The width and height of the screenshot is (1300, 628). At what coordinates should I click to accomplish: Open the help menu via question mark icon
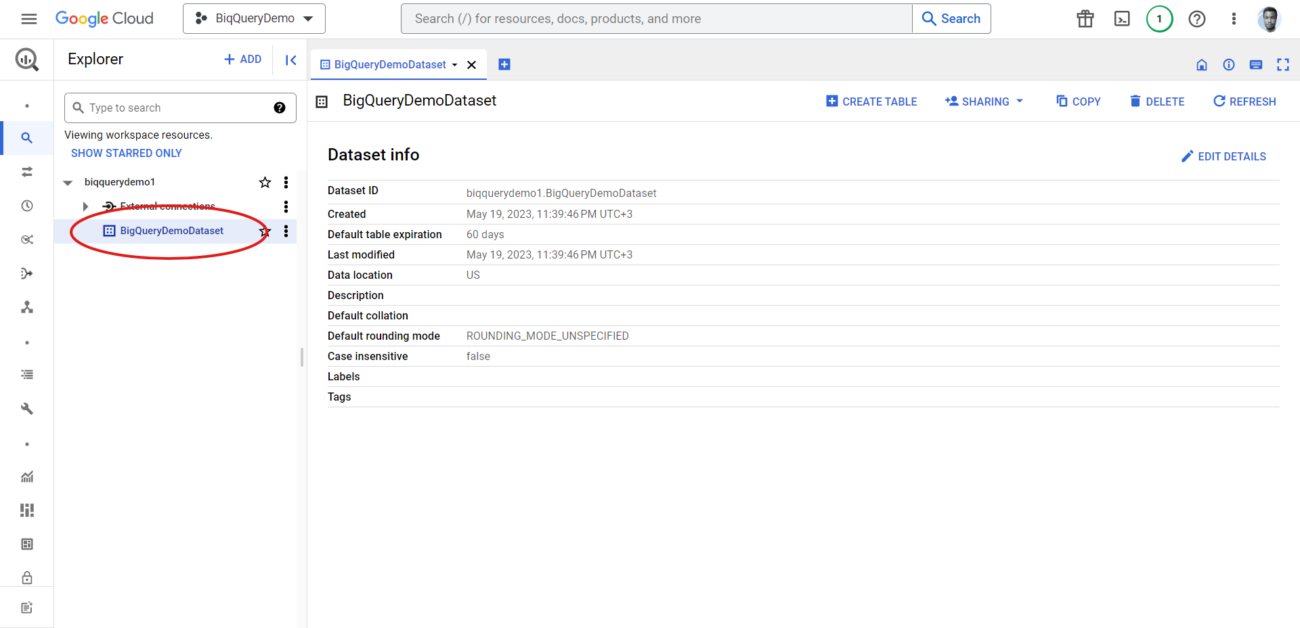tap(1197, 18)
